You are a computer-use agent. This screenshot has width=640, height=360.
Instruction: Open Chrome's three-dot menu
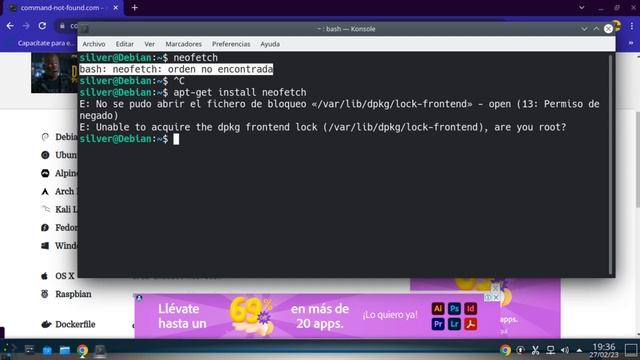(631, 26)
